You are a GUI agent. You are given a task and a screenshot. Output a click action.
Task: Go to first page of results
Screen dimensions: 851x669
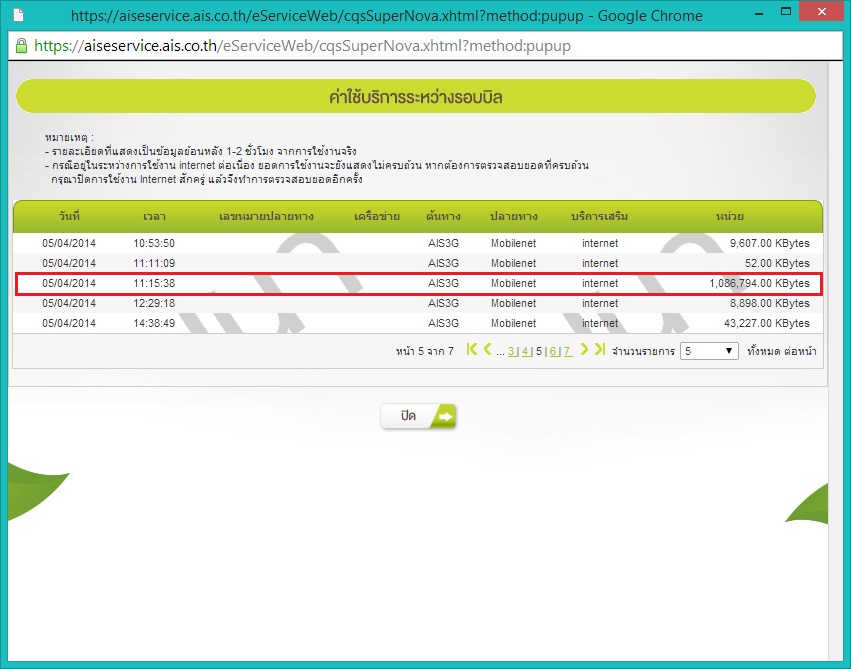tap(472, 349)
